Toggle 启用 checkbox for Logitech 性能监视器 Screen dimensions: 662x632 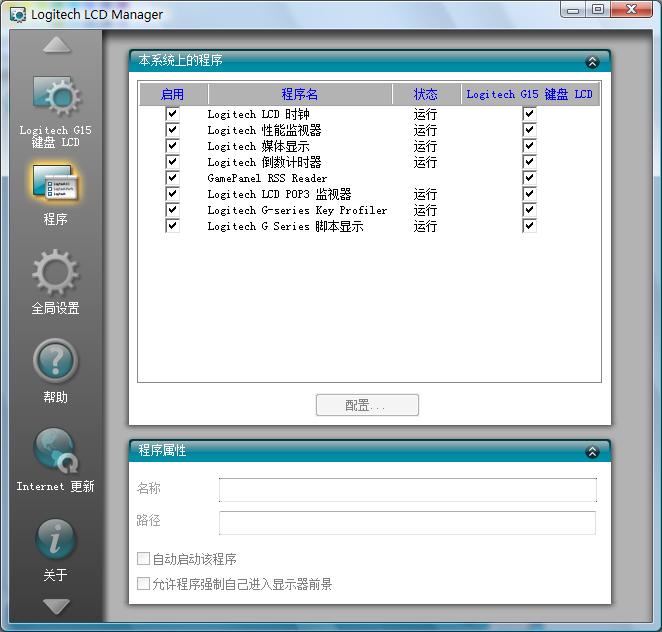(172, 130)
